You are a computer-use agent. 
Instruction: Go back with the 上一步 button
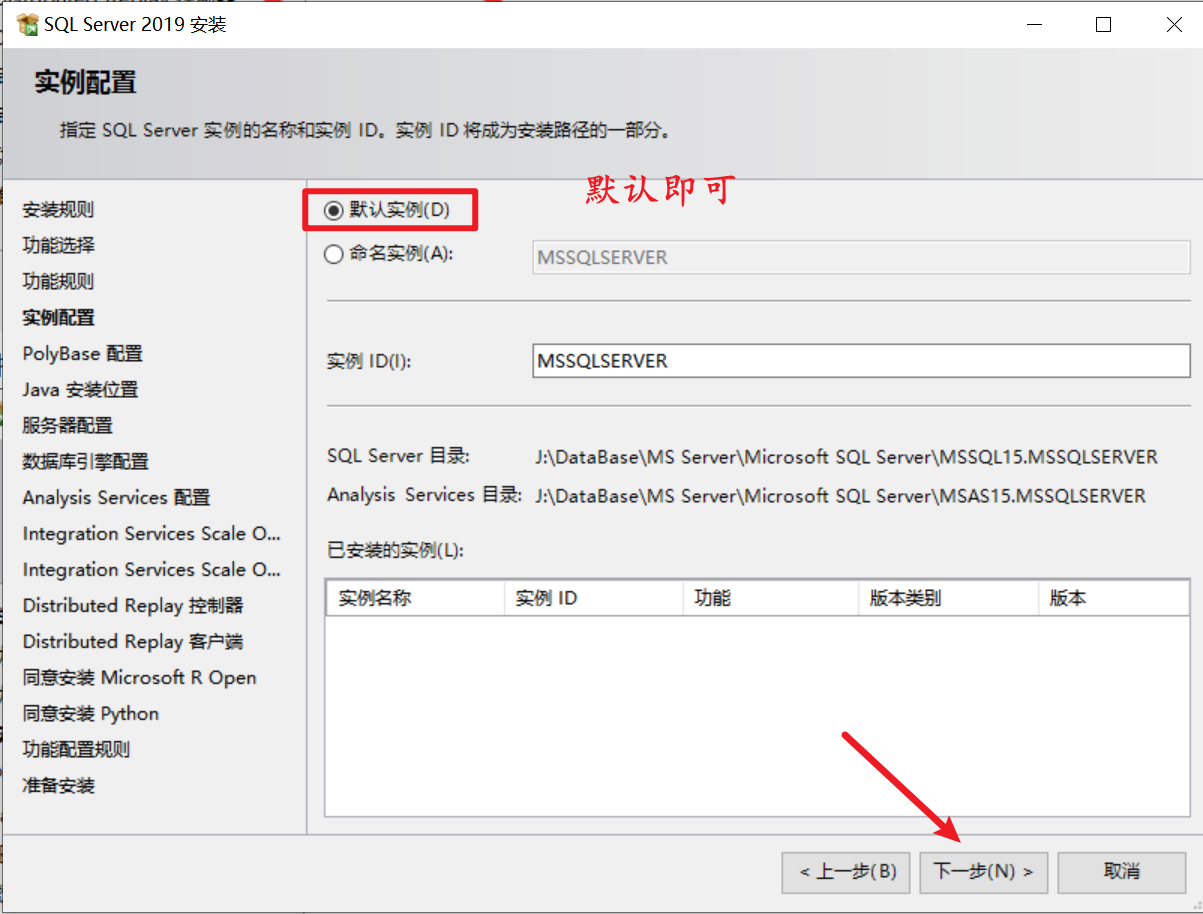(x=846, y=872)
